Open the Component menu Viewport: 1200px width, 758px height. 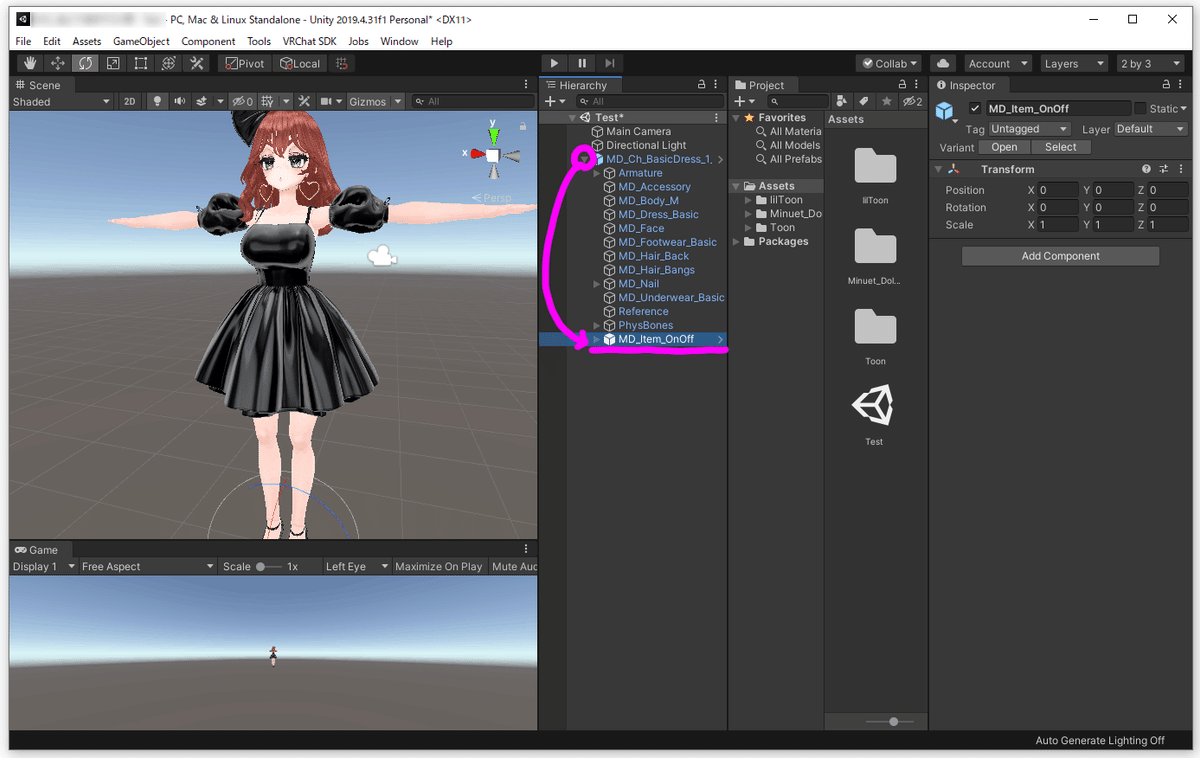pos(208,41)
